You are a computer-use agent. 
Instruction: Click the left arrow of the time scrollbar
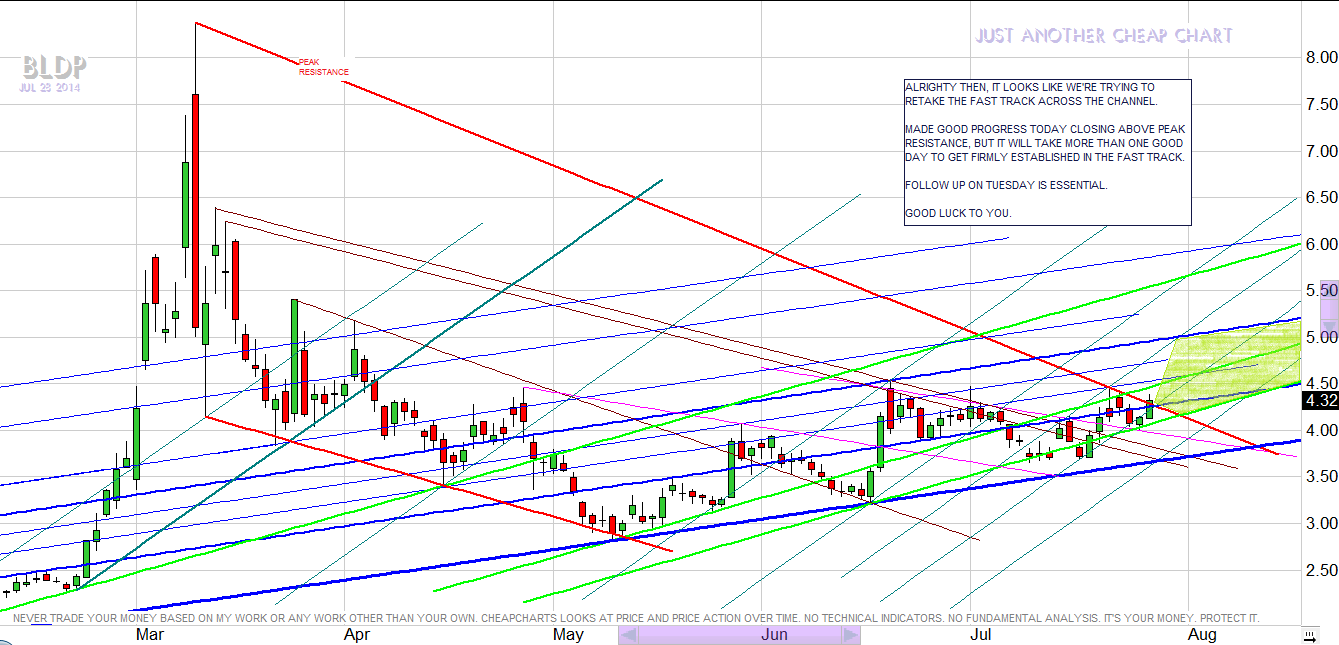pos(628,635)
